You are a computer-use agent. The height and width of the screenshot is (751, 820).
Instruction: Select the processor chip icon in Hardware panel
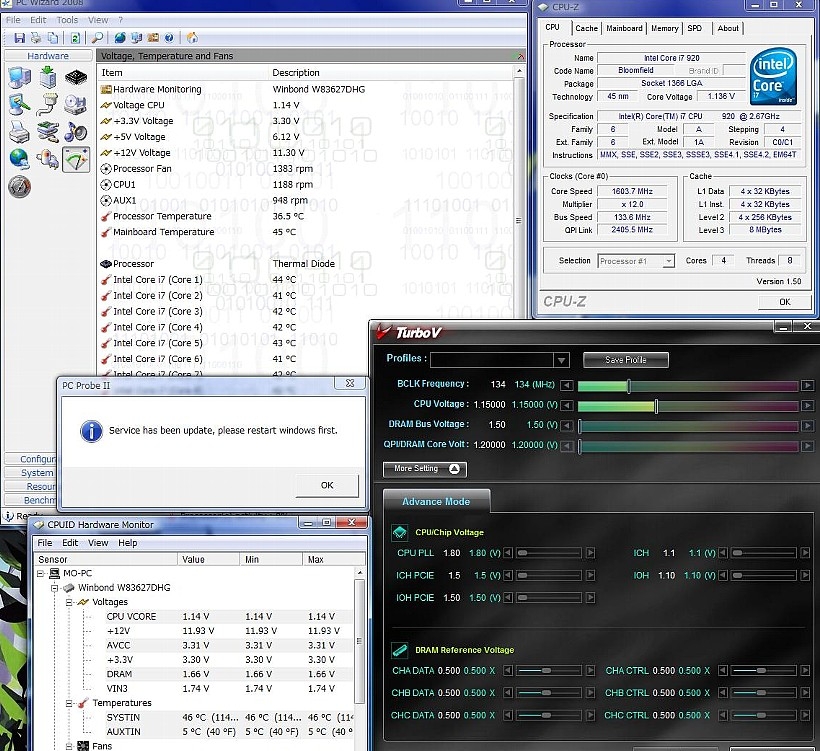point(76,77)
